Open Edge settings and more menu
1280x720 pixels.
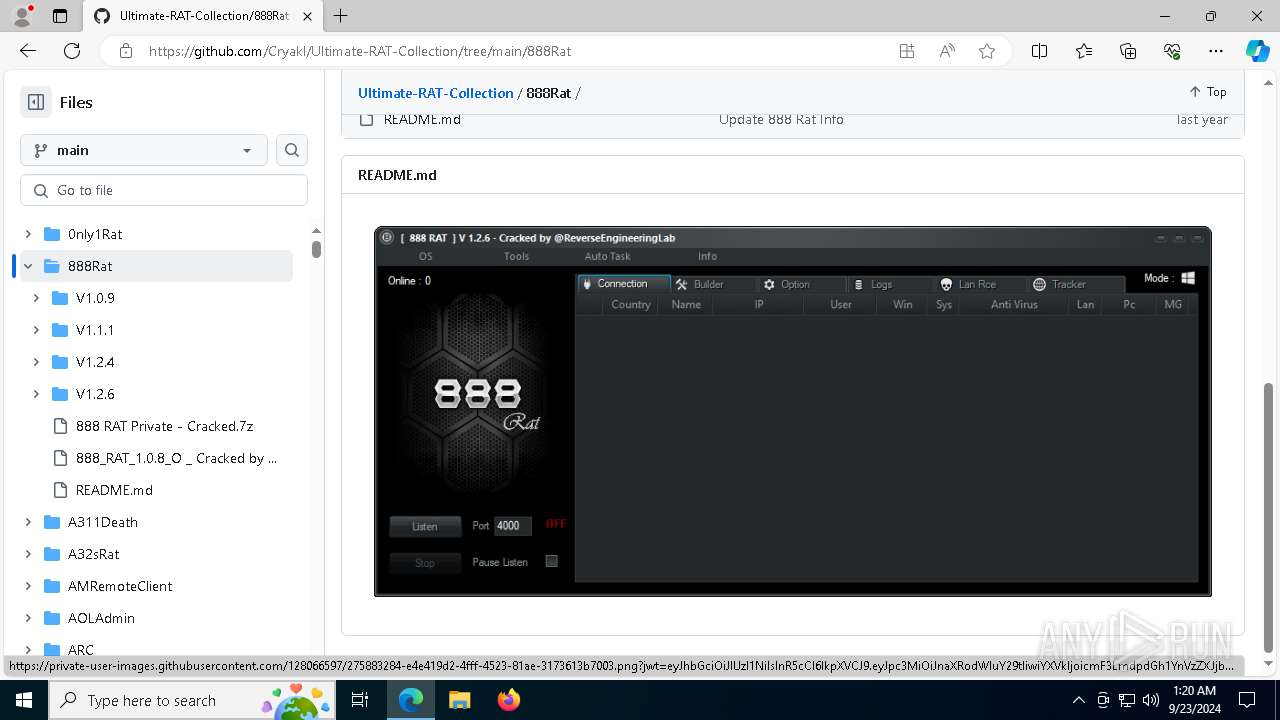(1216, 51)
